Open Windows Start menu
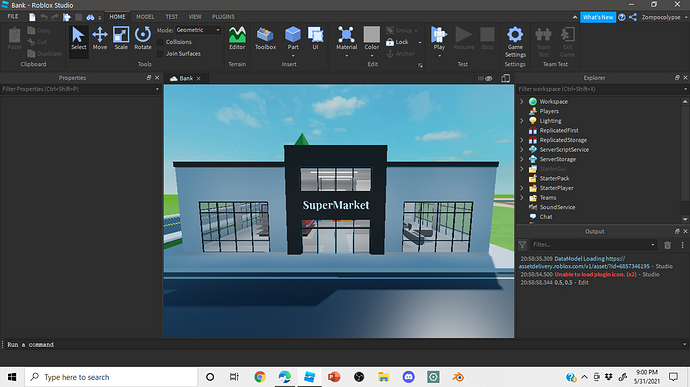 click(x=12, y=377)
